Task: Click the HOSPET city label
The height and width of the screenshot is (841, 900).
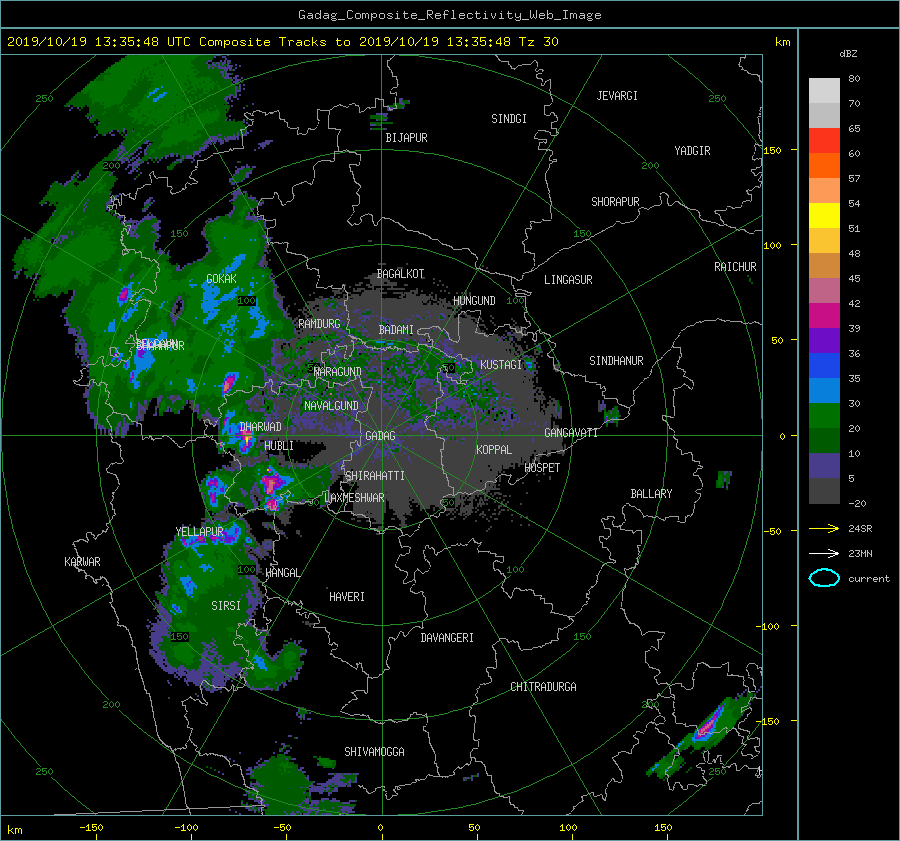Action: coord(542,468)
